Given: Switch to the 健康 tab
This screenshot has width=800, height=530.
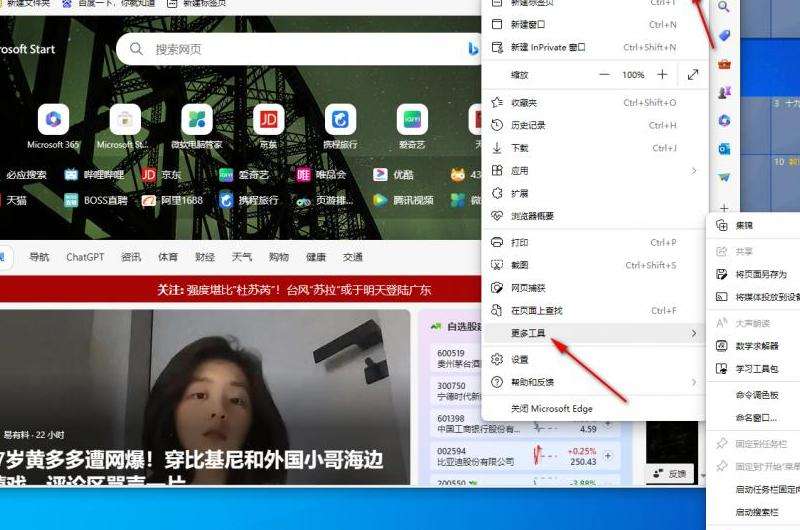Looking at the screenshot, I should pos(316,257).
